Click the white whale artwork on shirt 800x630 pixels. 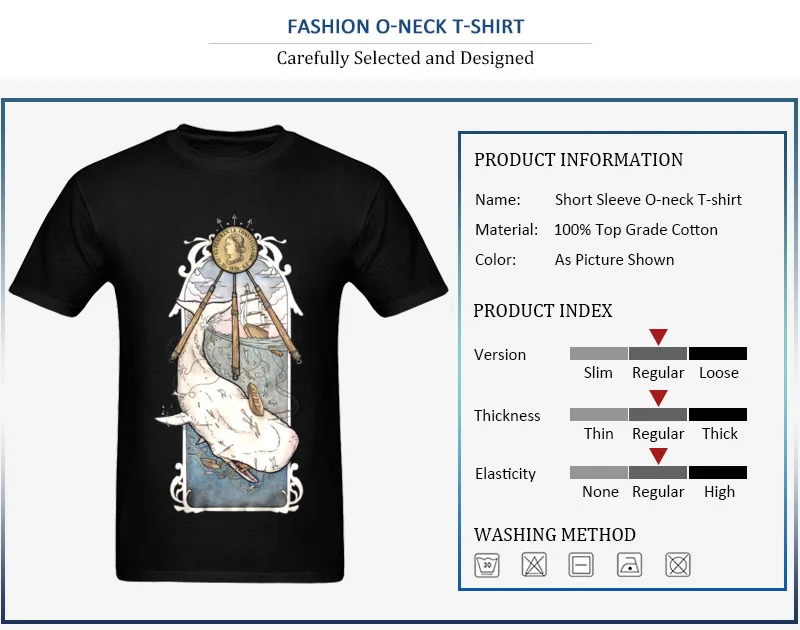point(227,403)
